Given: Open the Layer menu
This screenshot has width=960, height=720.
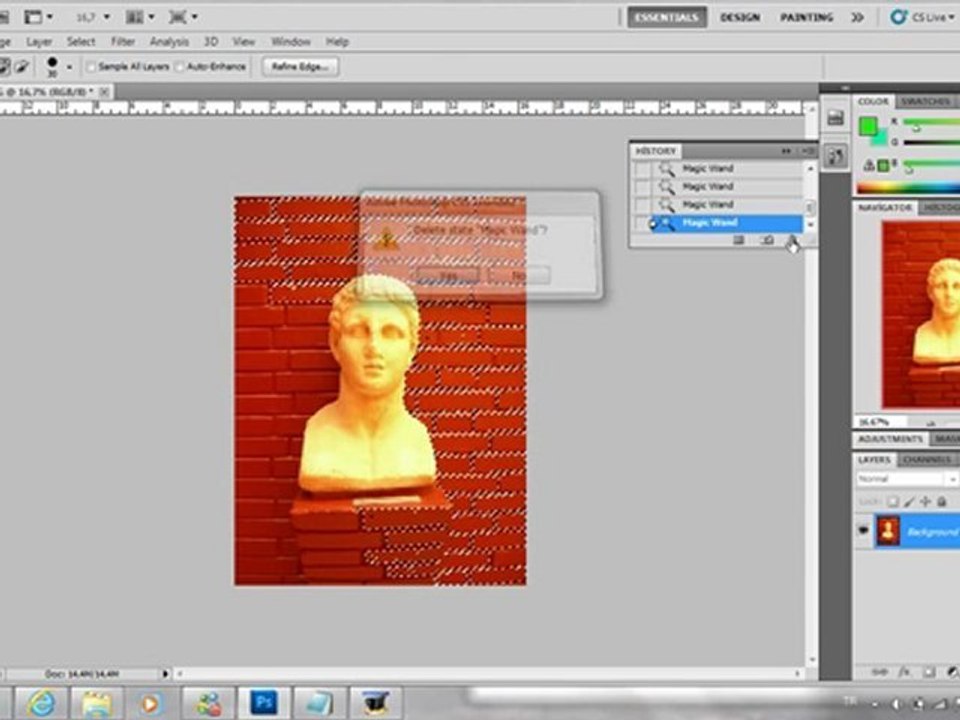Looking at the screenshot, I should coord(39,42).
